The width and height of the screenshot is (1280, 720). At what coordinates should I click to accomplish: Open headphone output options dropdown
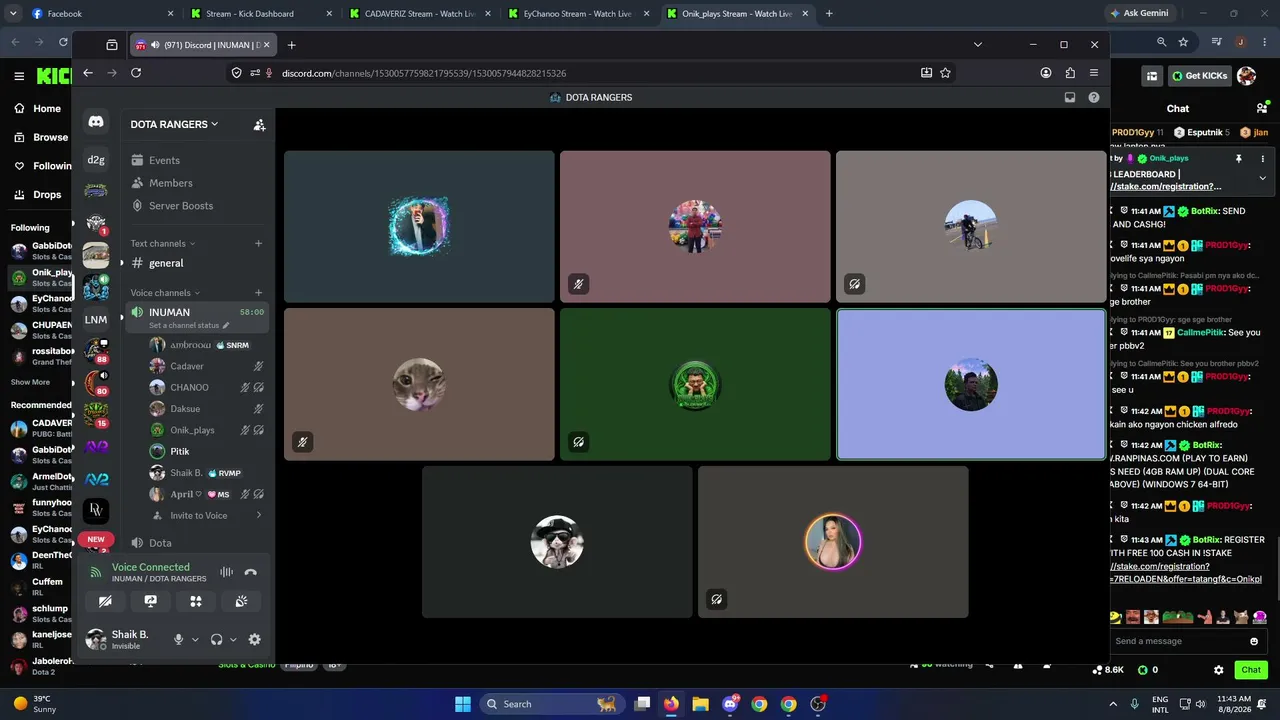pos(233,640)
